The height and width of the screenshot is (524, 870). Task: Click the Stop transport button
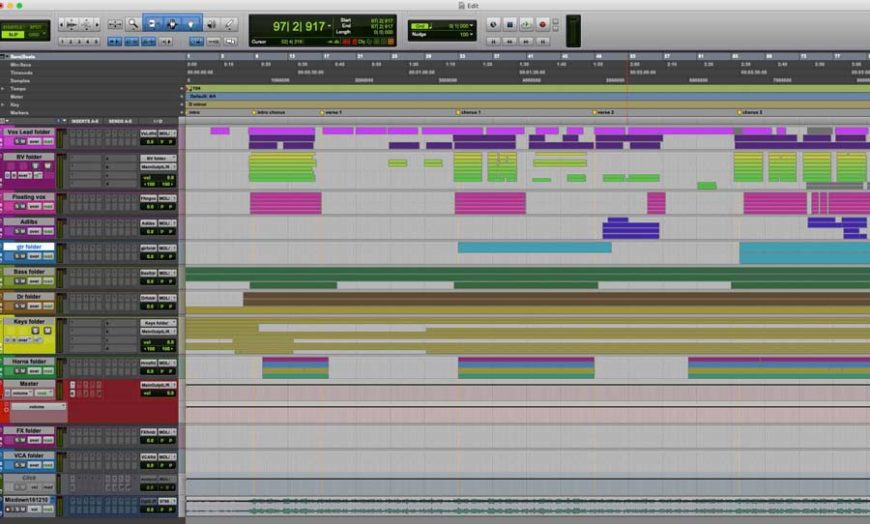pos(510,24)
